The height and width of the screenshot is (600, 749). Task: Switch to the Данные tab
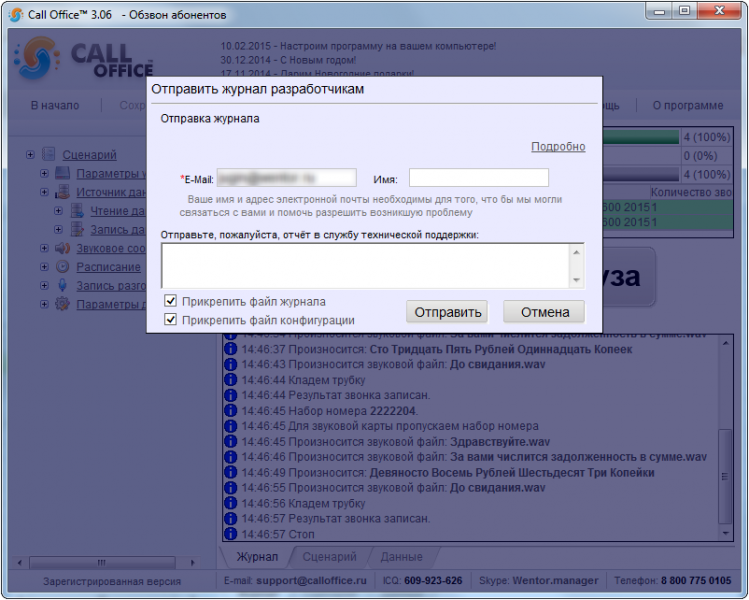click(401, 557)
